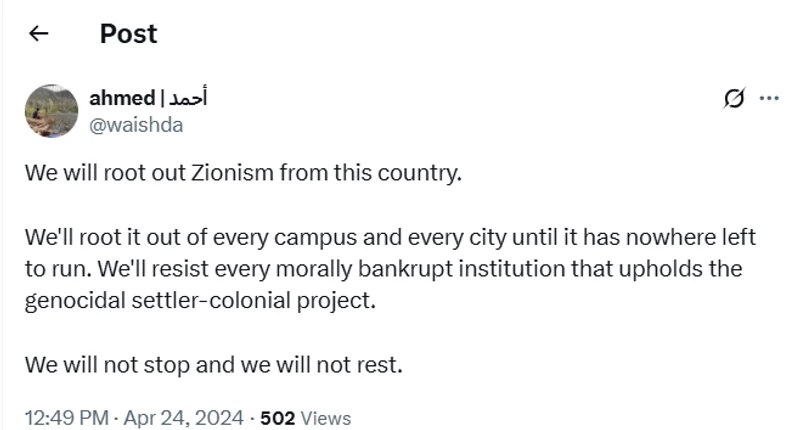Click the Post page heading

pyautogui.click(x=128, y=34)
